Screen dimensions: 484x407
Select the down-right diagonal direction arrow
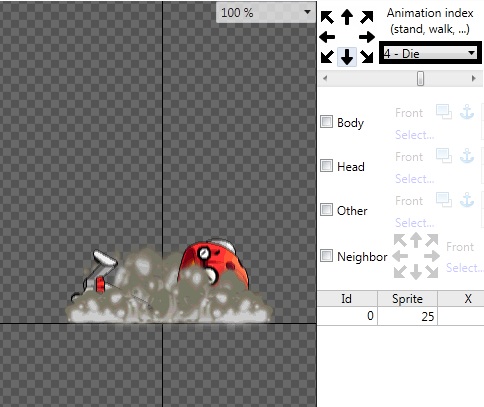(x=367, y=57)
